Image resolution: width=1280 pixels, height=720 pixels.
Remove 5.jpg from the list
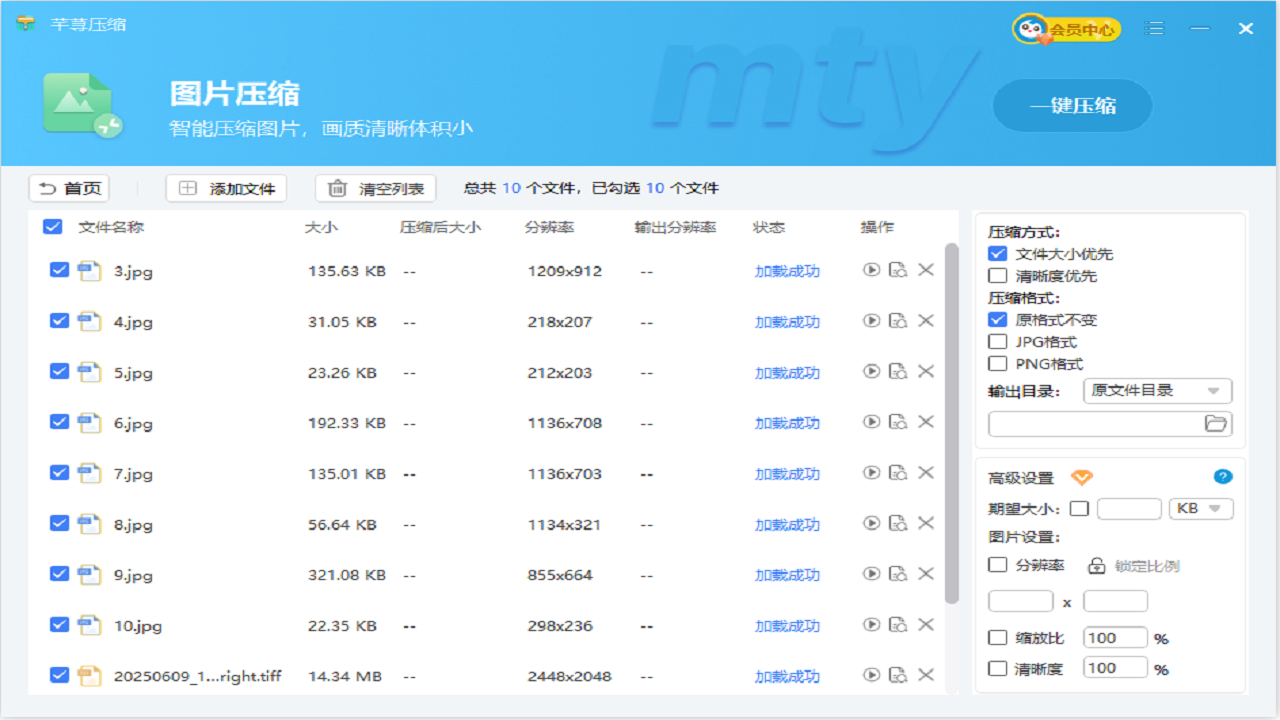click(x=926, y=372)
